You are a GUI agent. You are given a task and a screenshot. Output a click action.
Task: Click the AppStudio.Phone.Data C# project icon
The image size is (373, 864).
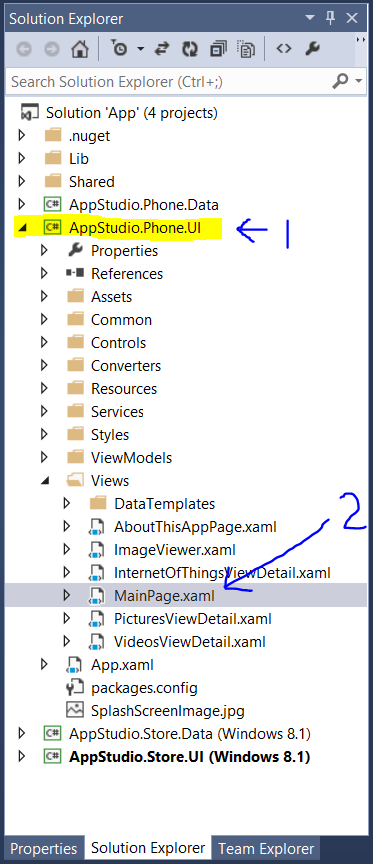[x=53, y=204]
